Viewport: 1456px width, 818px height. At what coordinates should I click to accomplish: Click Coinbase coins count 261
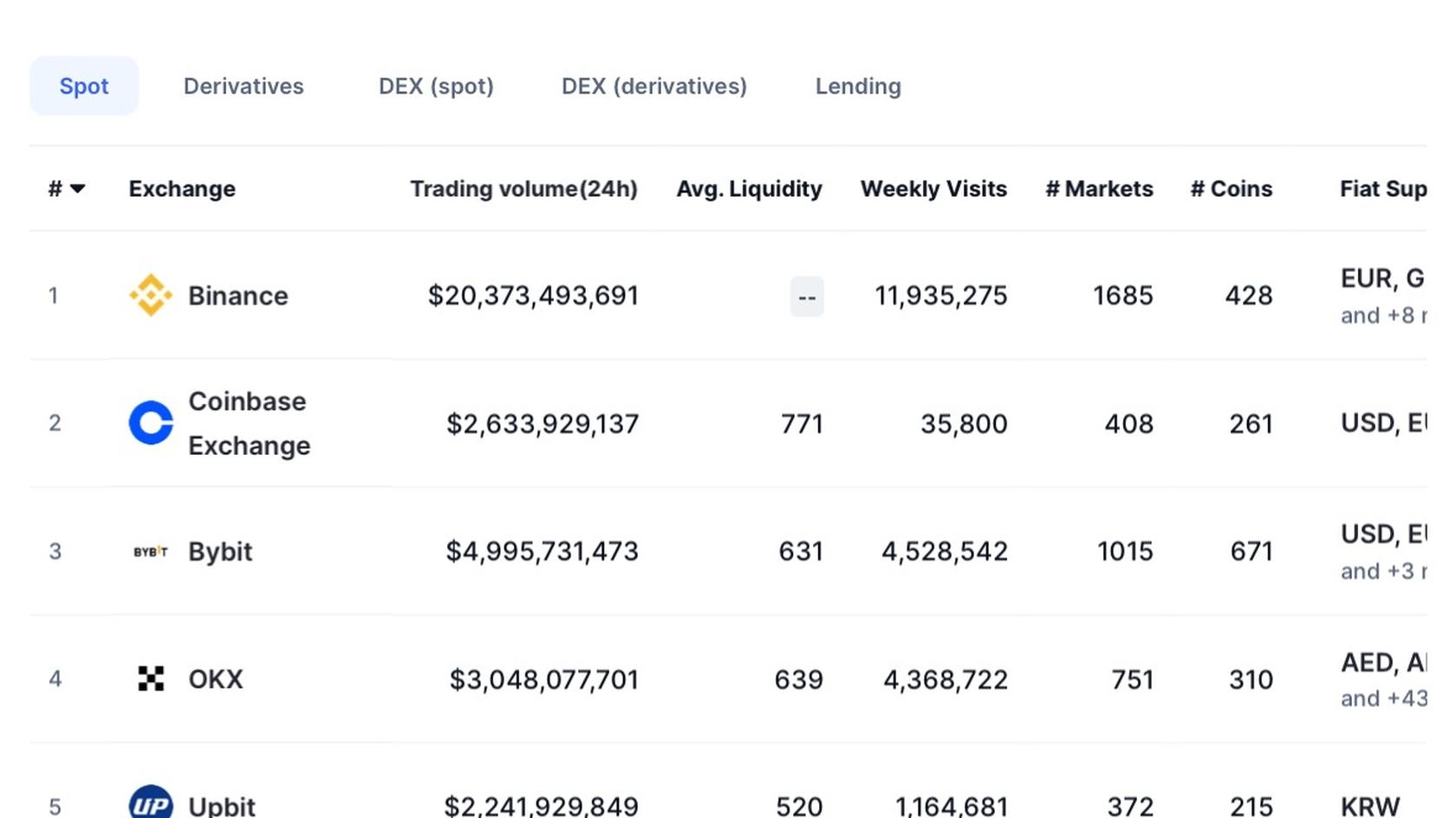click(1251, 424)
